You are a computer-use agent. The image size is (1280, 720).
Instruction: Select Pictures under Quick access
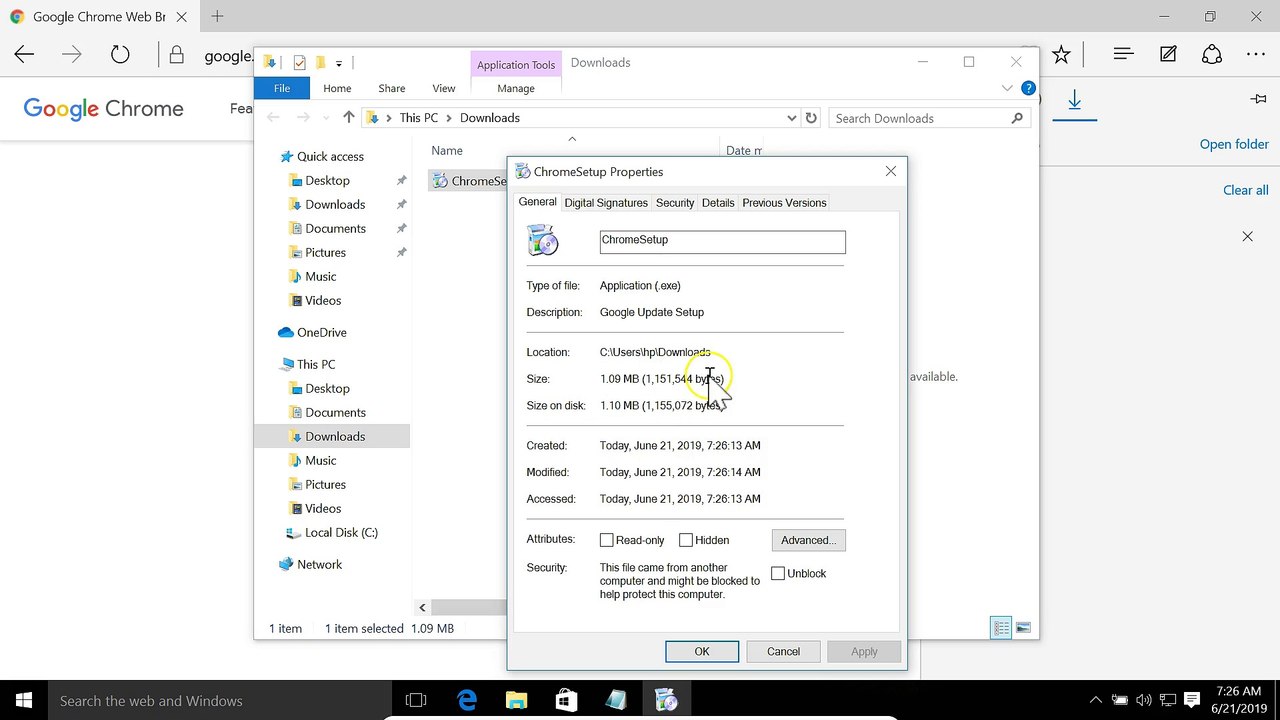(x=325, y=252)
